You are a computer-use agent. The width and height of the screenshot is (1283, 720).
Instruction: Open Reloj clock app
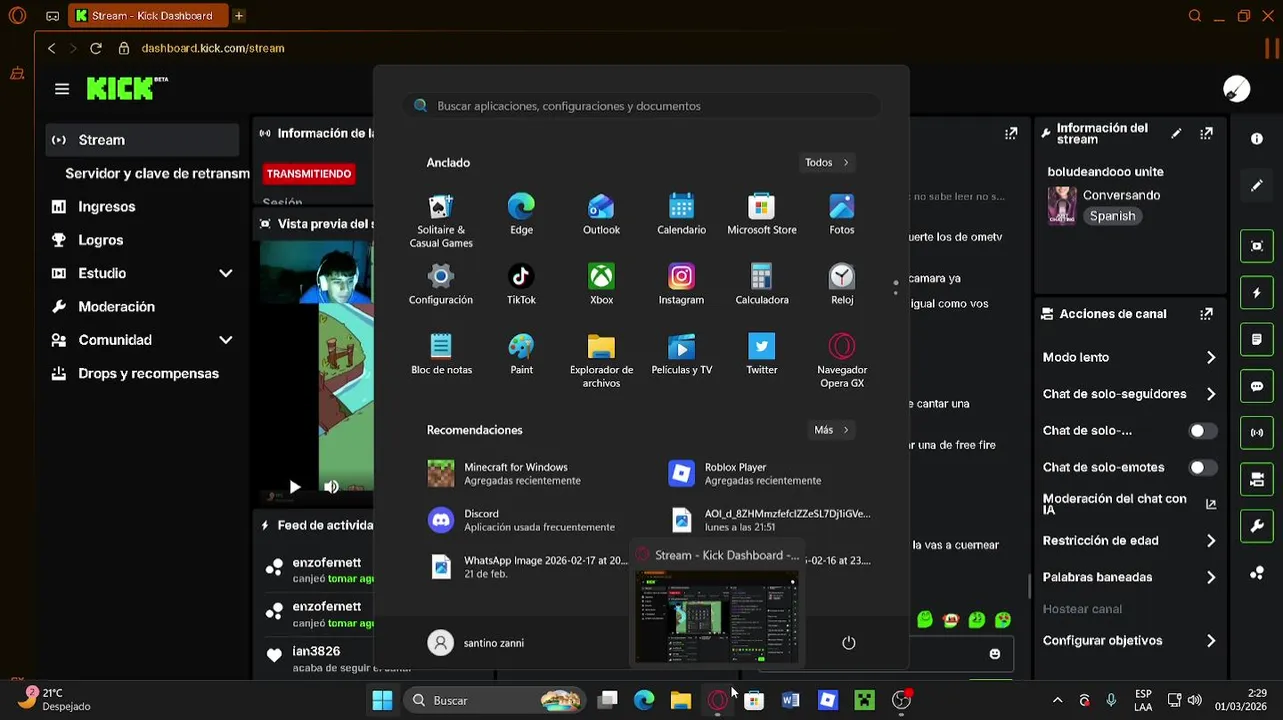tap(842, 285)
